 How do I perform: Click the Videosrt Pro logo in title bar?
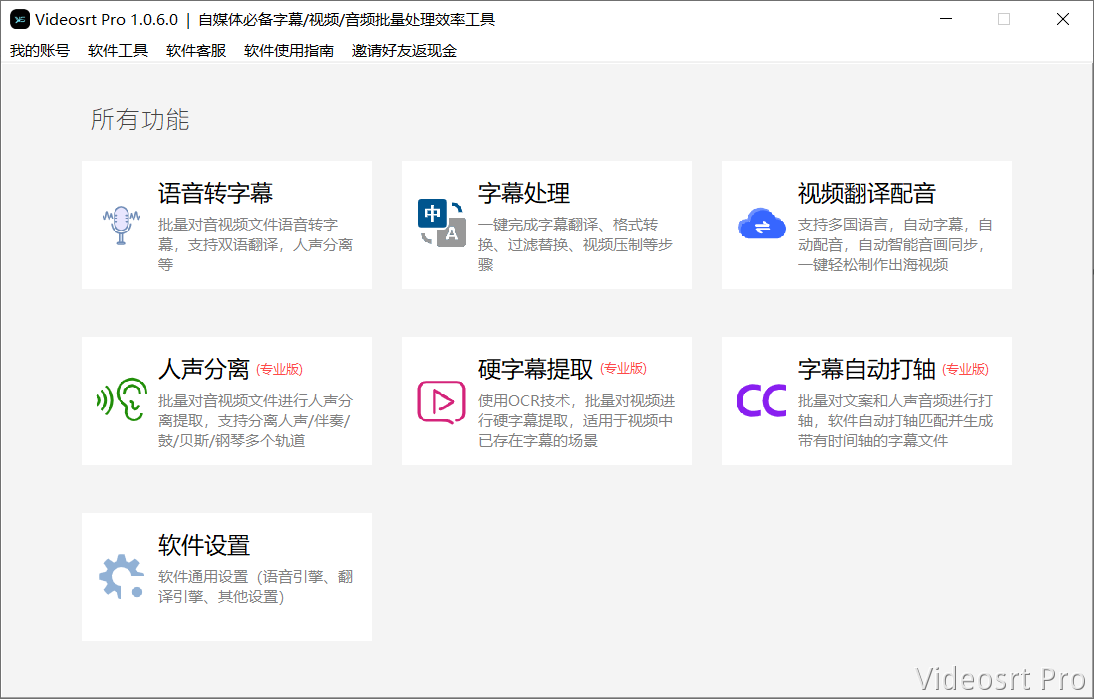point(15,19)
